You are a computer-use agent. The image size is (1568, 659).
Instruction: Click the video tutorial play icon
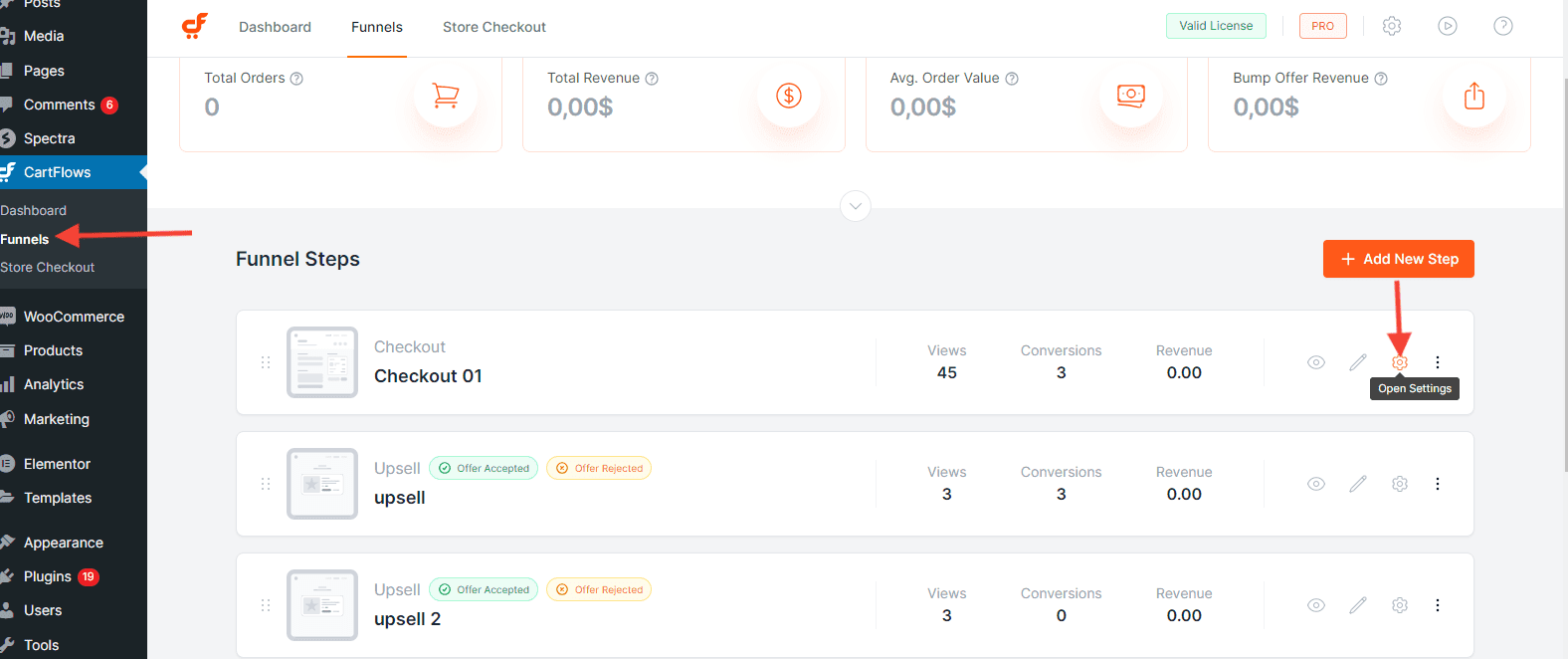tap(1448, 26)
